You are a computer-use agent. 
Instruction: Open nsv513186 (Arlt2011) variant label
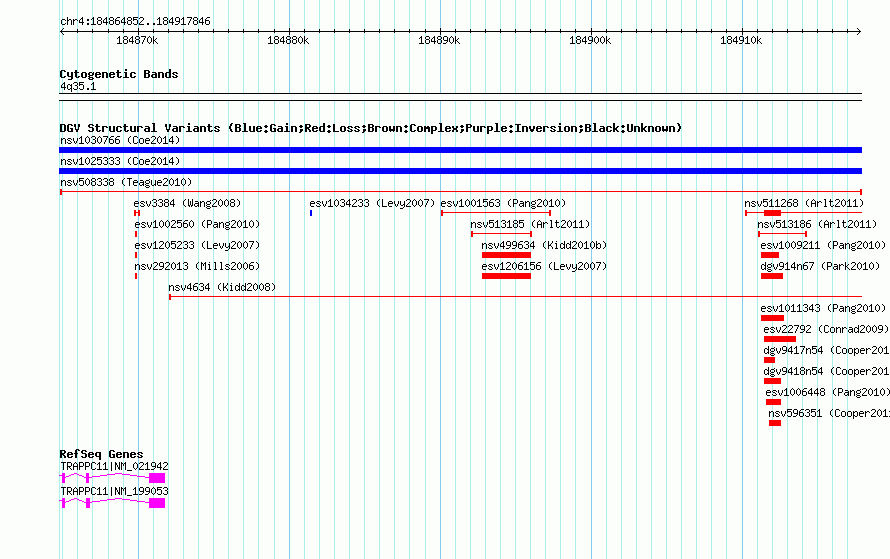coord(817,224)
